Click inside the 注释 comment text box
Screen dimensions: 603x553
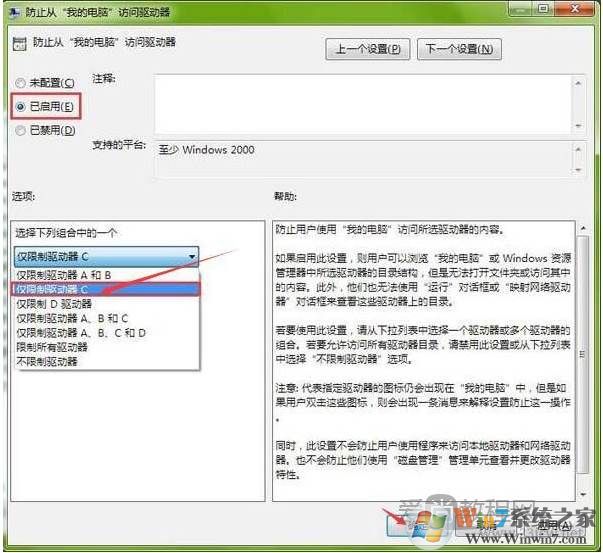point(363,104)
